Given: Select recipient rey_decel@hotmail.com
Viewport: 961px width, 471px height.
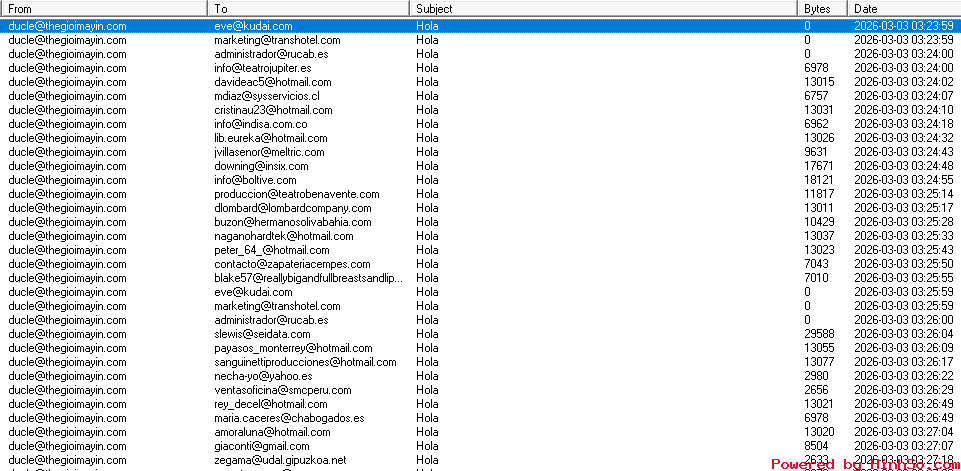Looking at the screenshot, I should click(270, 404).
